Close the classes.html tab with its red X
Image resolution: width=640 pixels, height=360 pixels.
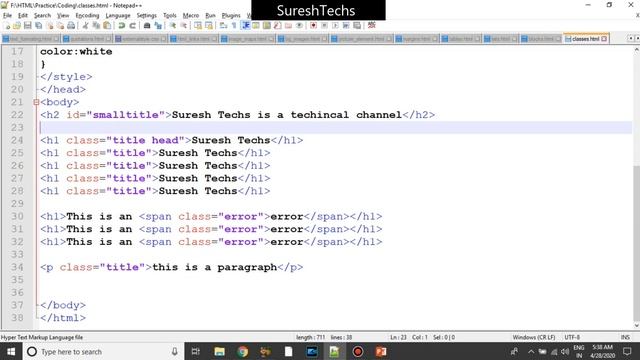click(604, 39)
